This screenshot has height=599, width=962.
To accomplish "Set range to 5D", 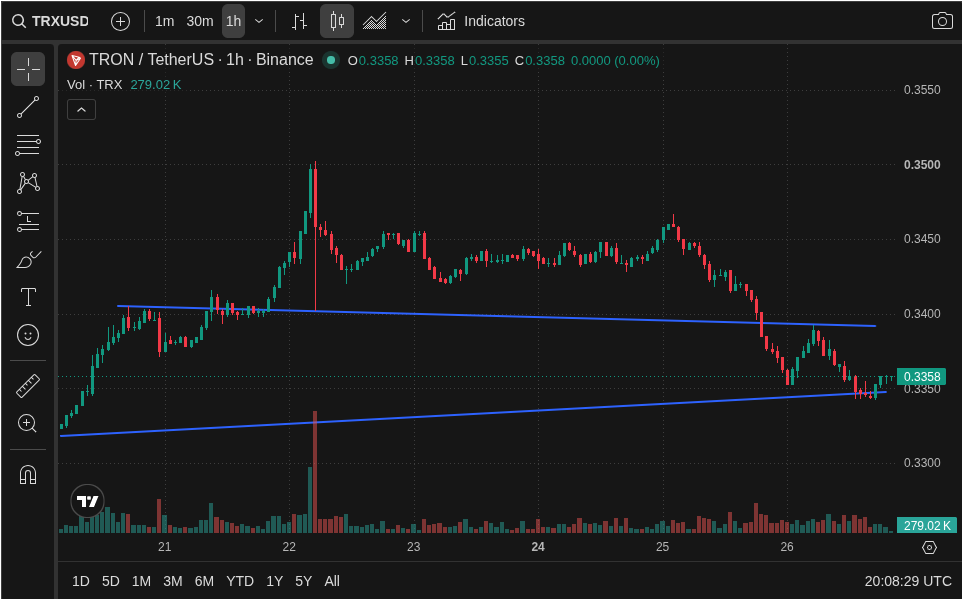I will (110, 581).
